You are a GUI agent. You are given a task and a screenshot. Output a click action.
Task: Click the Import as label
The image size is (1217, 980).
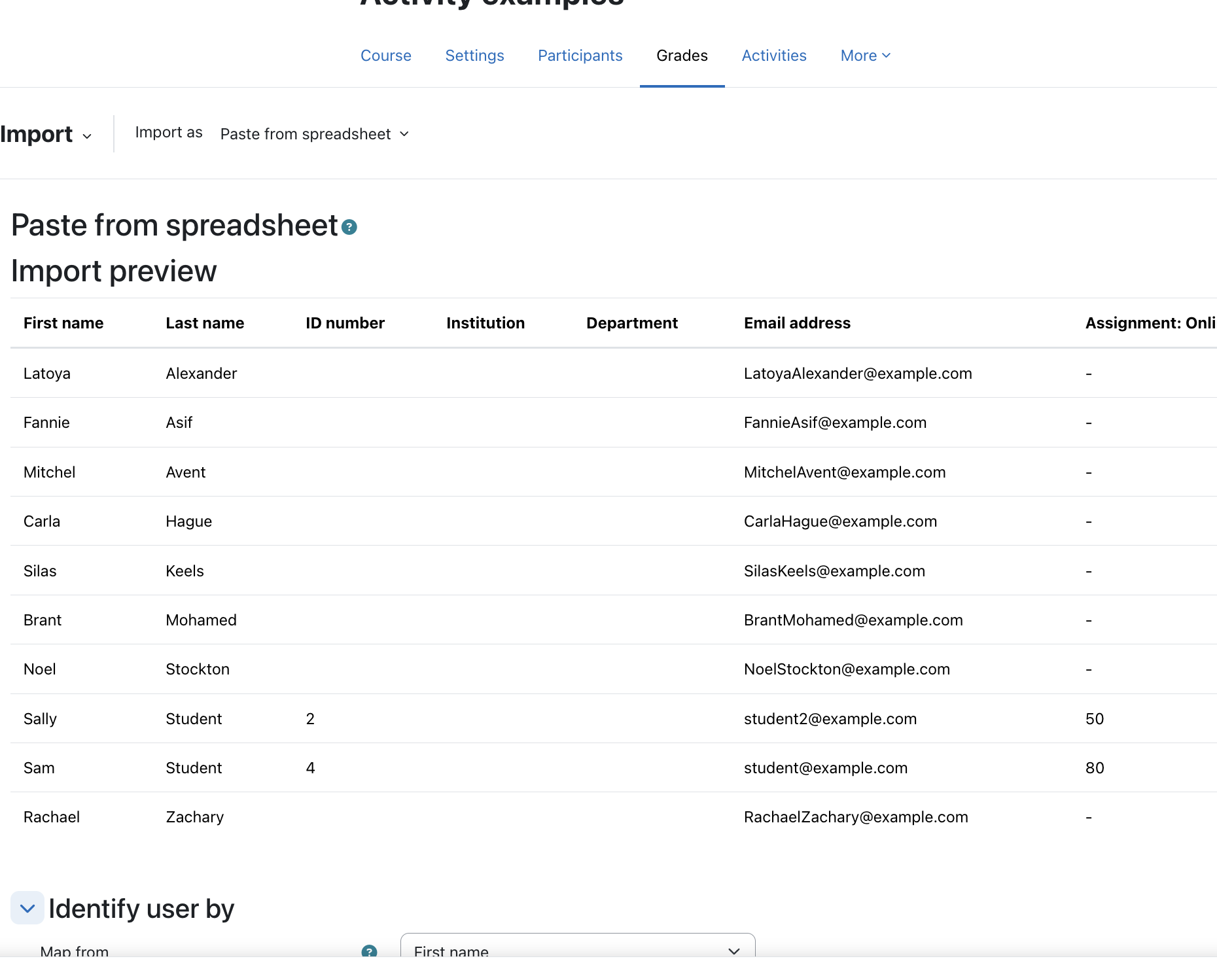point(169,133)
